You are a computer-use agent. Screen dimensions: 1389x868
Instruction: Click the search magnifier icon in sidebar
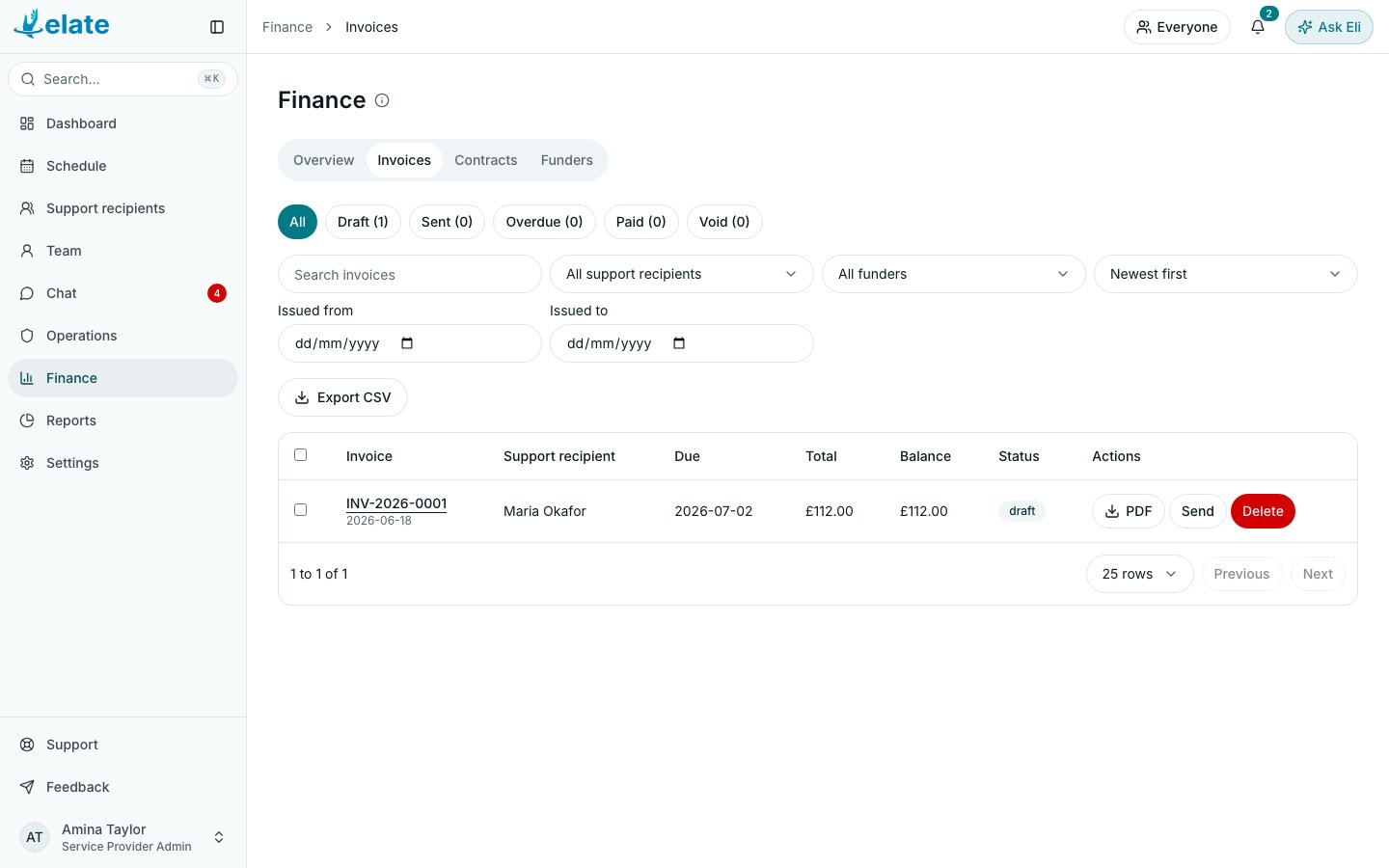pos(28,79)
